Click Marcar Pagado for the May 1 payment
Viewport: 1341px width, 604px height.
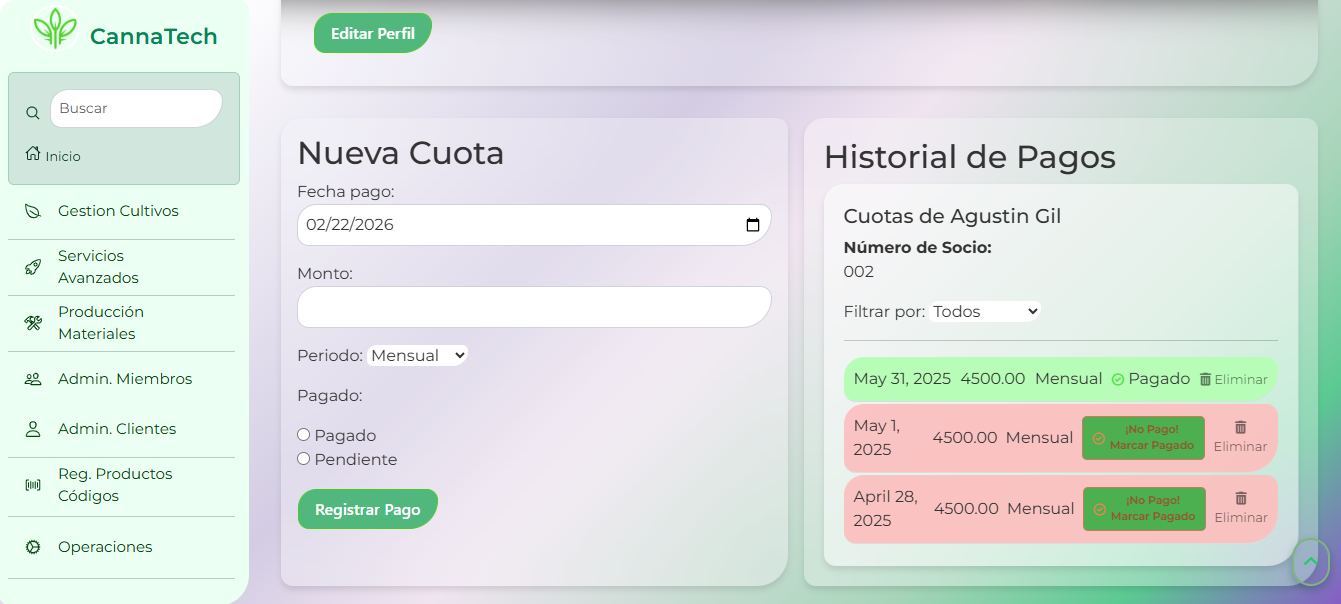point(1143,437)
